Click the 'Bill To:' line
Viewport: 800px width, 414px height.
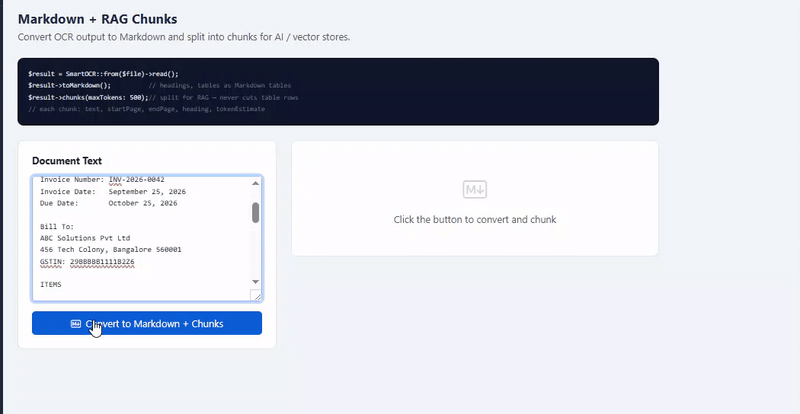[x=57, y=226]
